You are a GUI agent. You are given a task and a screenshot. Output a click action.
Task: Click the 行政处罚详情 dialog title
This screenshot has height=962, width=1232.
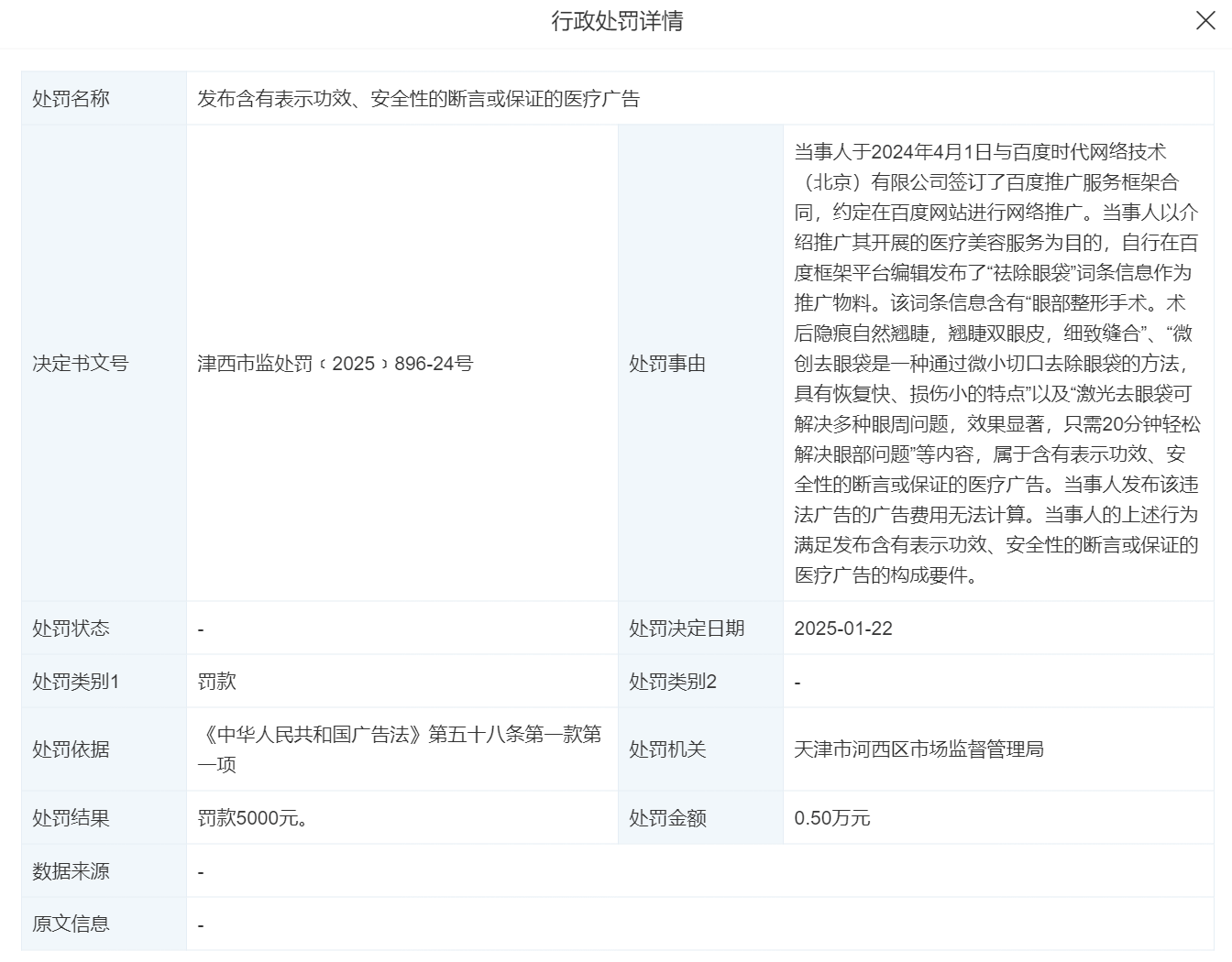[x=617, y=21]
